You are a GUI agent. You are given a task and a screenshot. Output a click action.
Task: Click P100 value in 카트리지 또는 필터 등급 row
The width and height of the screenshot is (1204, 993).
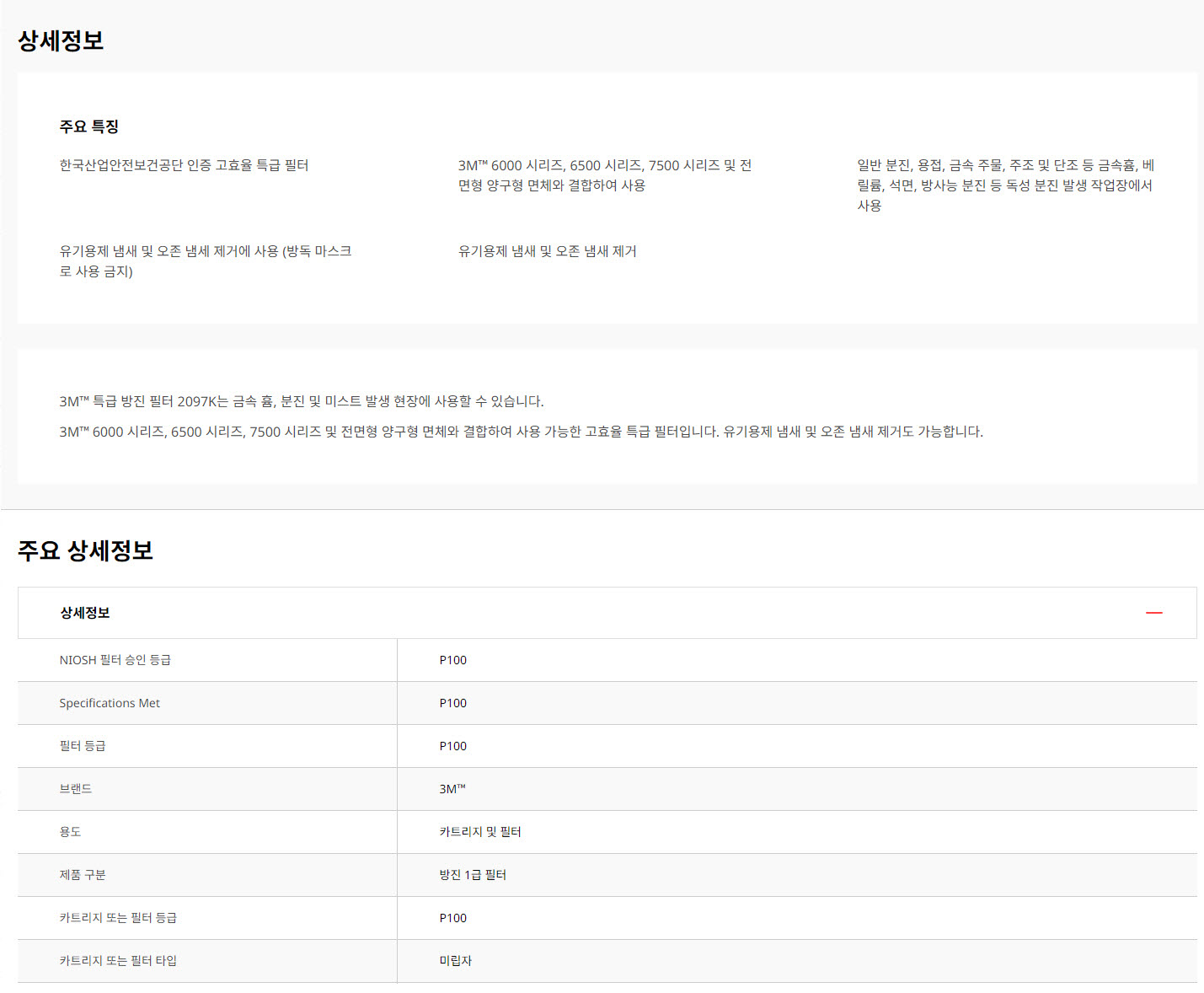coord(797,918)
